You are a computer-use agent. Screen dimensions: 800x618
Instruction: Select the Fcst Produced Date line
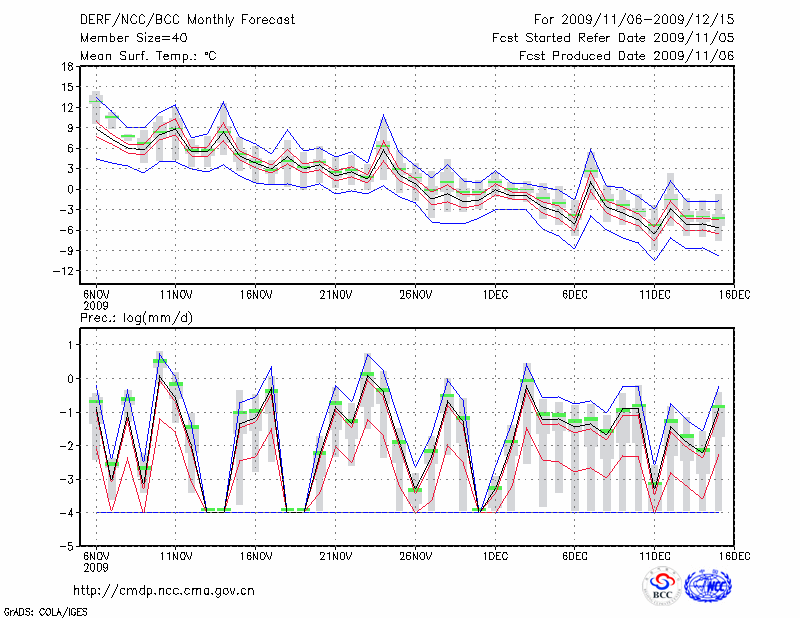click(627, 56)
